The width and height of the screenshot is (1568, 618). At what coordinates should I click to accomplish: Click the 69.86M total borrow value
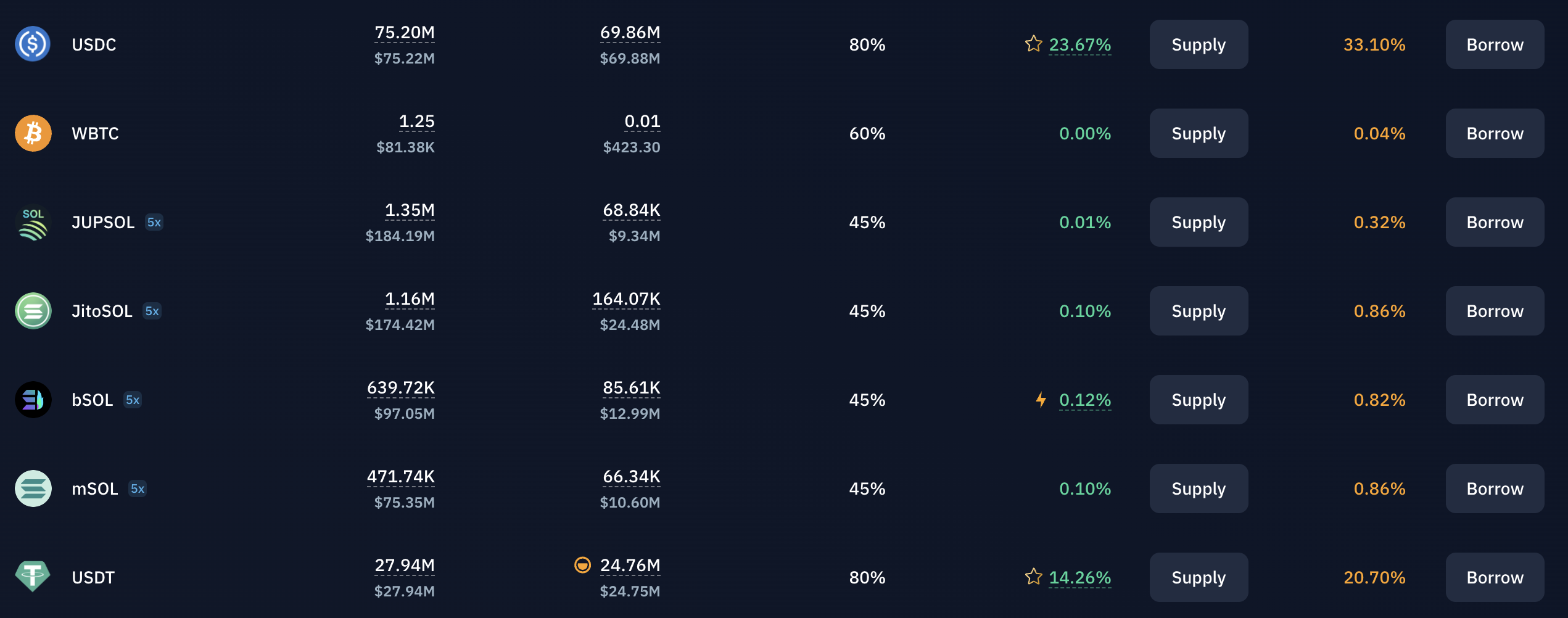tap(630, 32)
